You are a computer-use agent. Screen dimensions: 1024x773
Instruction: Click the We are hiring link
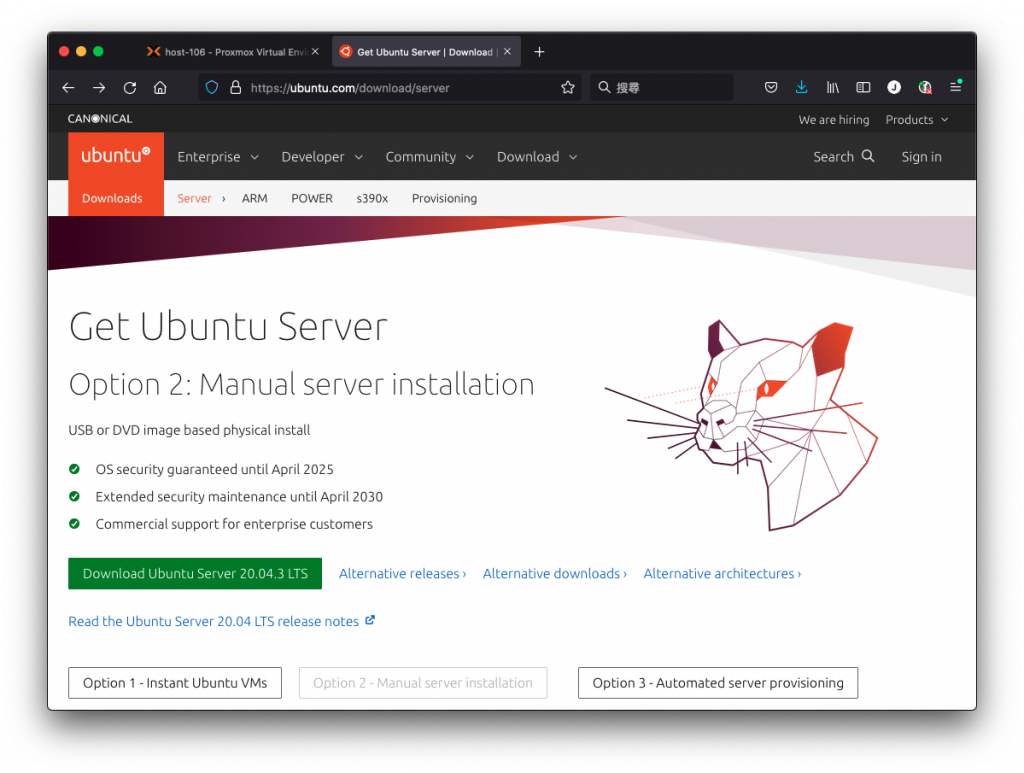(x=833, y=119)
